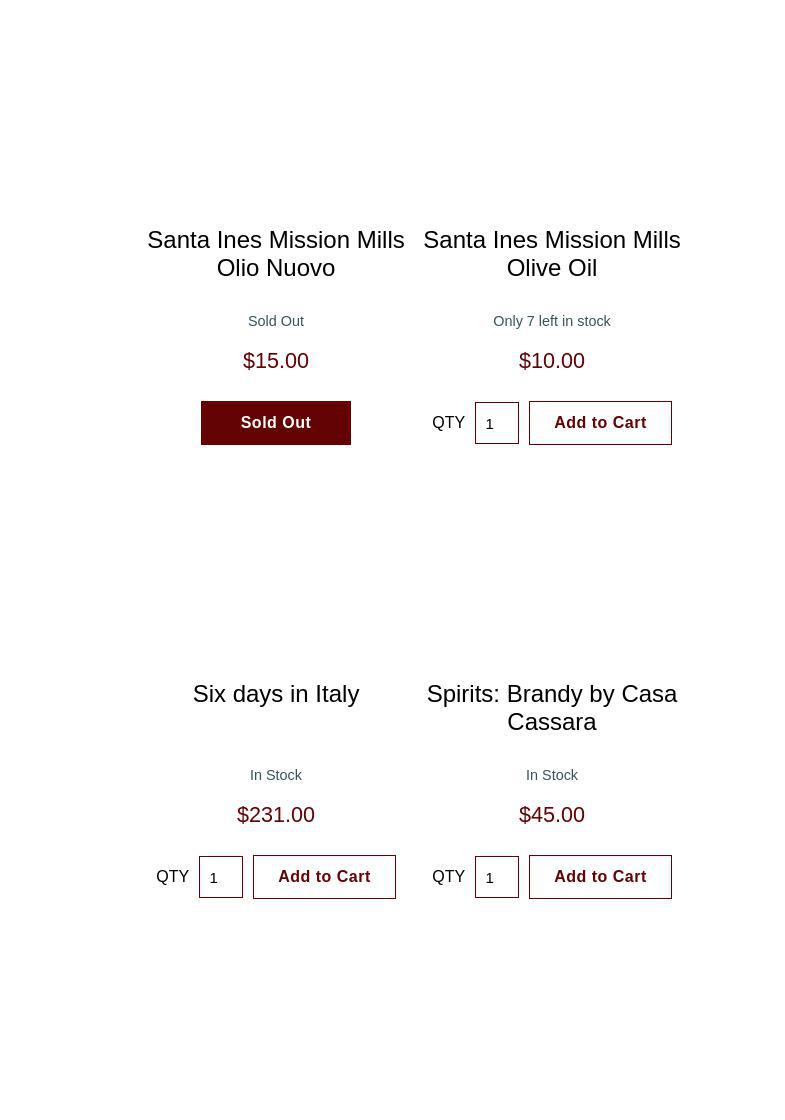Open the Six days in Italy product
The width and height of the screenshot is (785, 1120).
[276, 694]
